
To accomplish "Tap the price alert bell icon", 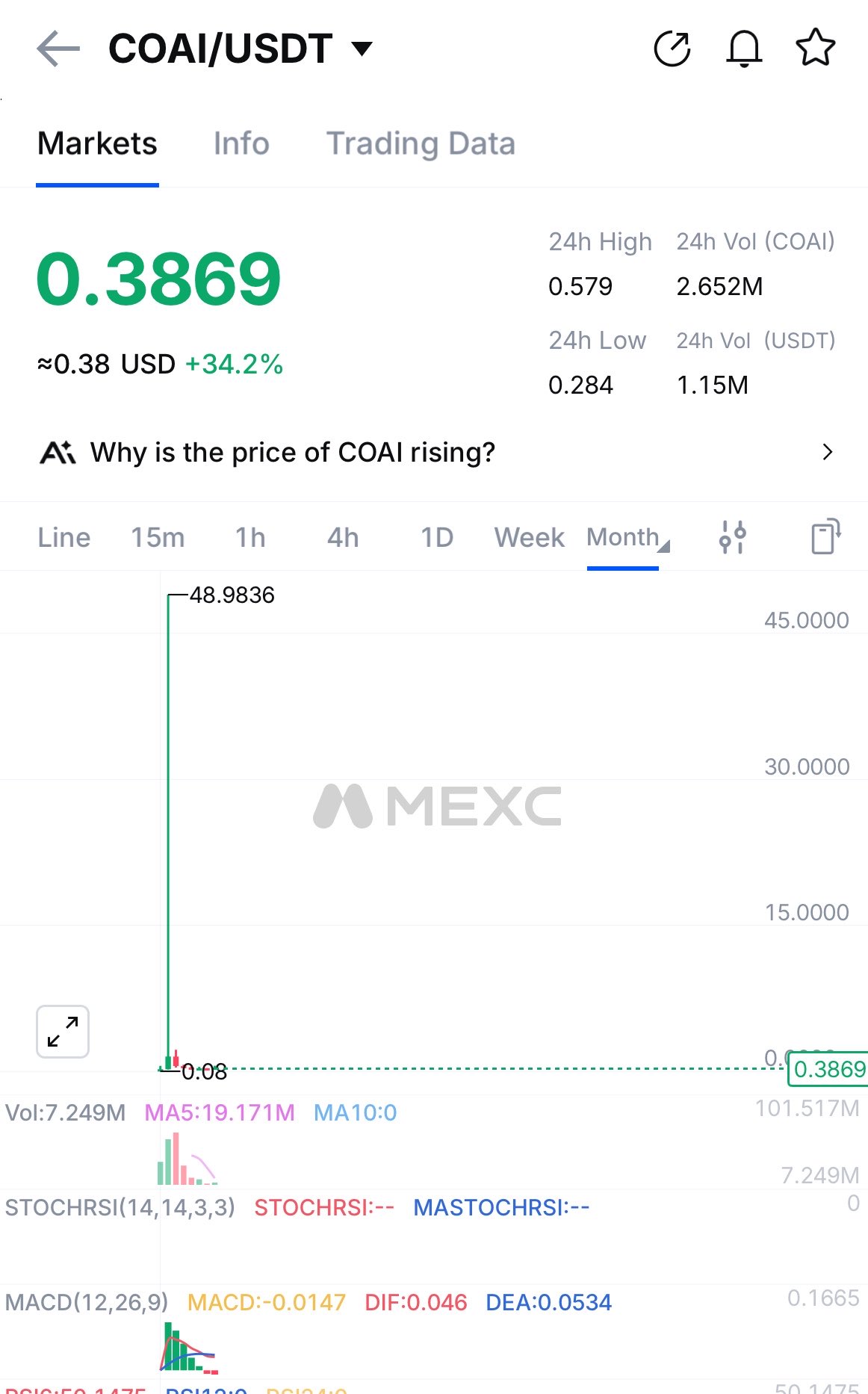I will coord(744,49).
